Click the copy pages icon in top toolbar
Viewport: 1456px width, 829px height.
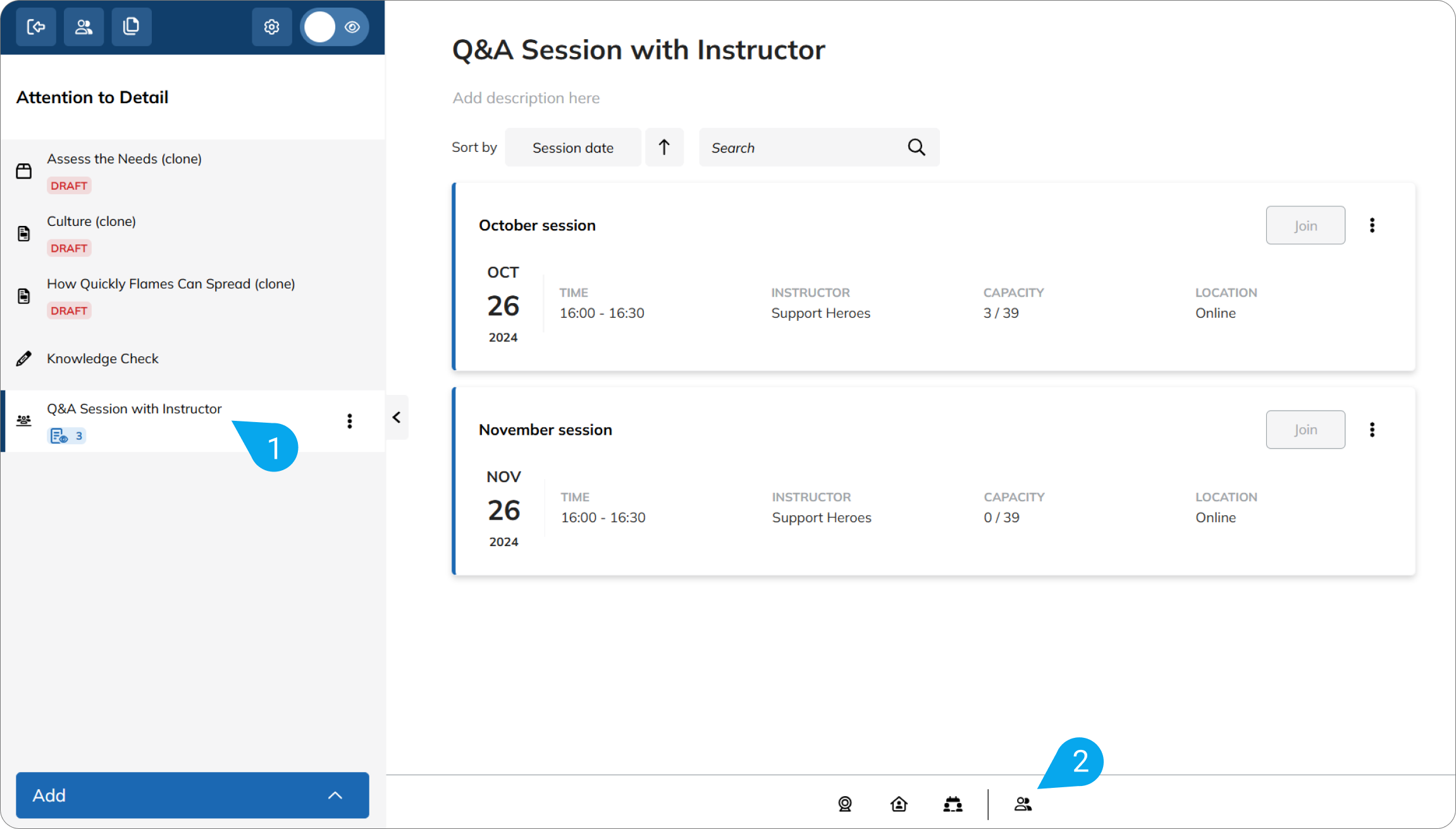[x=132, y=27]
